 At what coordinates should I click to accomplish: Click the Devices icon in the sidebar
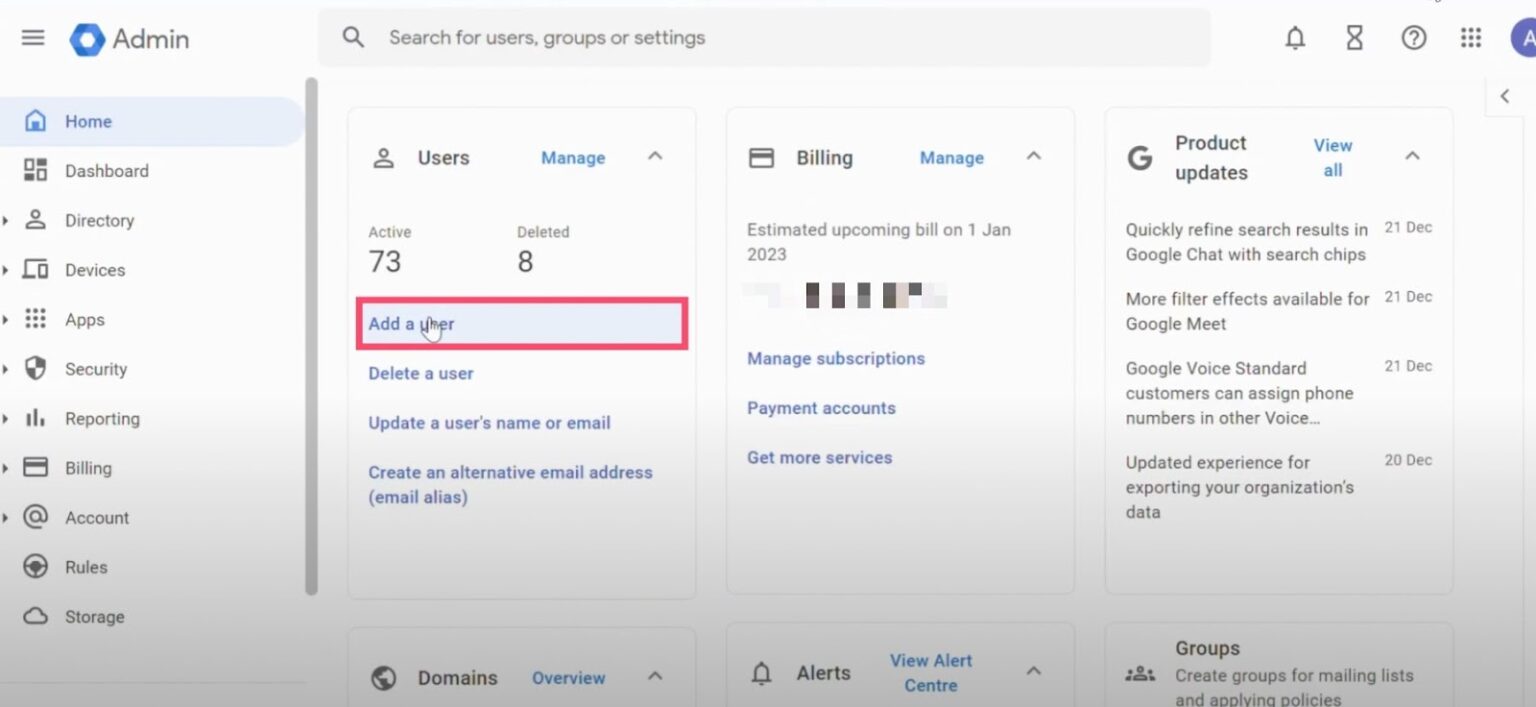tap(33, 269)
